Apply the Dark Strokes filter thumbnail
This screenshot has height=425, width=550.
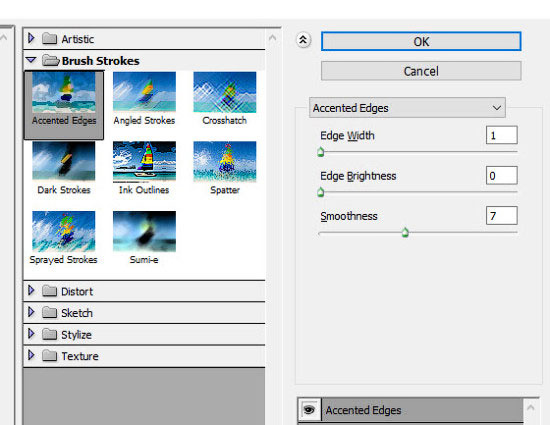(x=64, y=168)
